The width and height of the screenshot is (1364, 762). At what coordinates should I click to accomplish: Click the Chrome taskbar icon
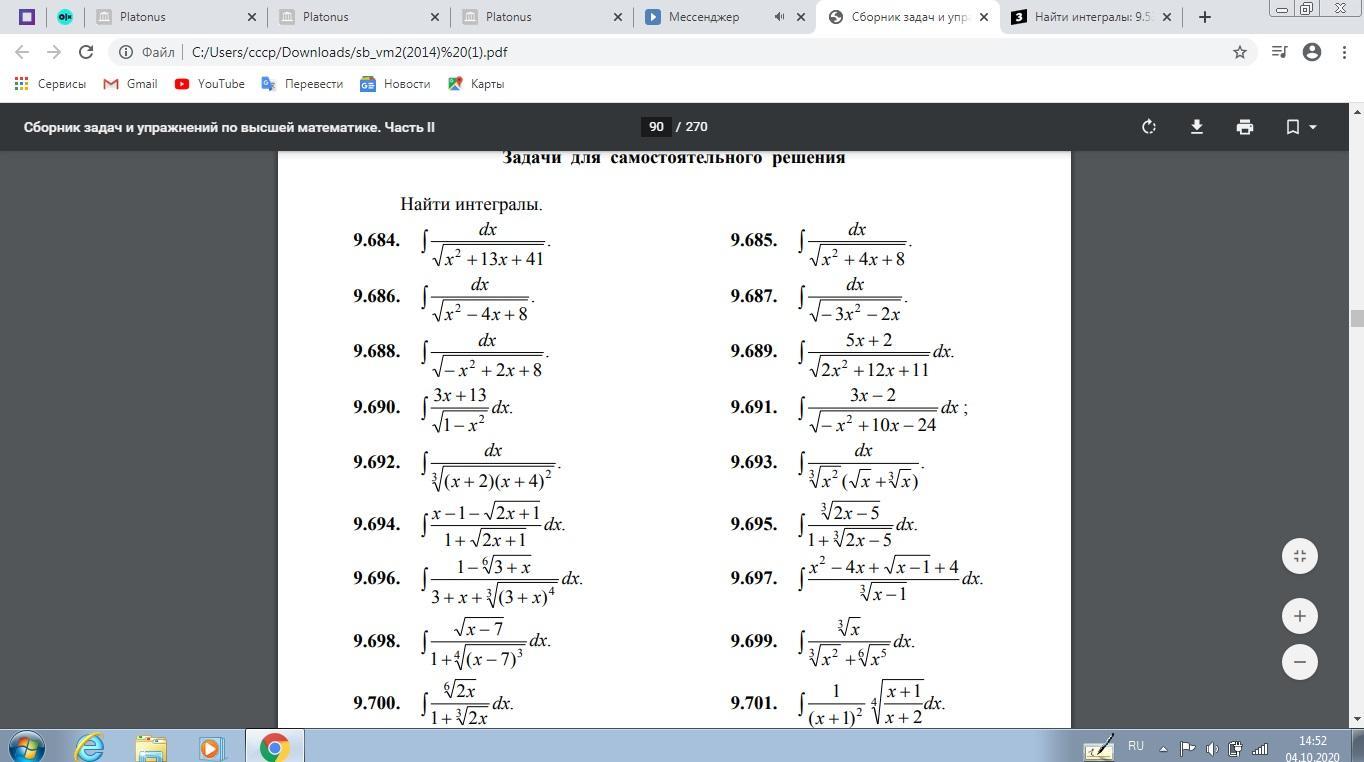coord(274,747)
